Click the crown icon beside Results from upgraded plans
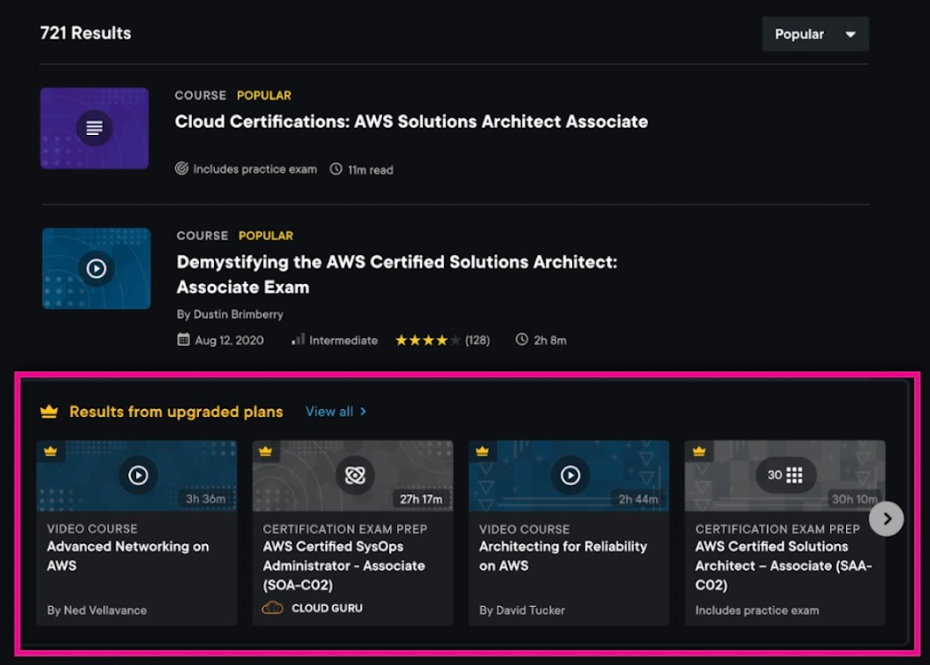 coord(49,411)
